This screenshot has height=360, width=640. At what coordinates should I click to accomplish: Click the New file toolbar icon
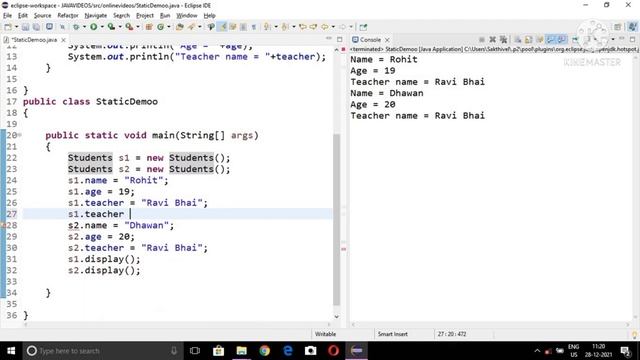click(x=7, y=27)
